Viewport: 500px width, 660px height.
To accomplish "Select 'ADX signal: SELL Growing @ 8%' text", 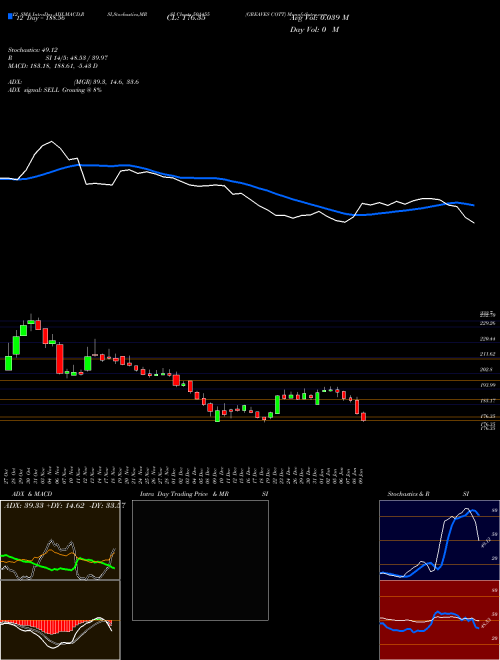I will (55, 90).
